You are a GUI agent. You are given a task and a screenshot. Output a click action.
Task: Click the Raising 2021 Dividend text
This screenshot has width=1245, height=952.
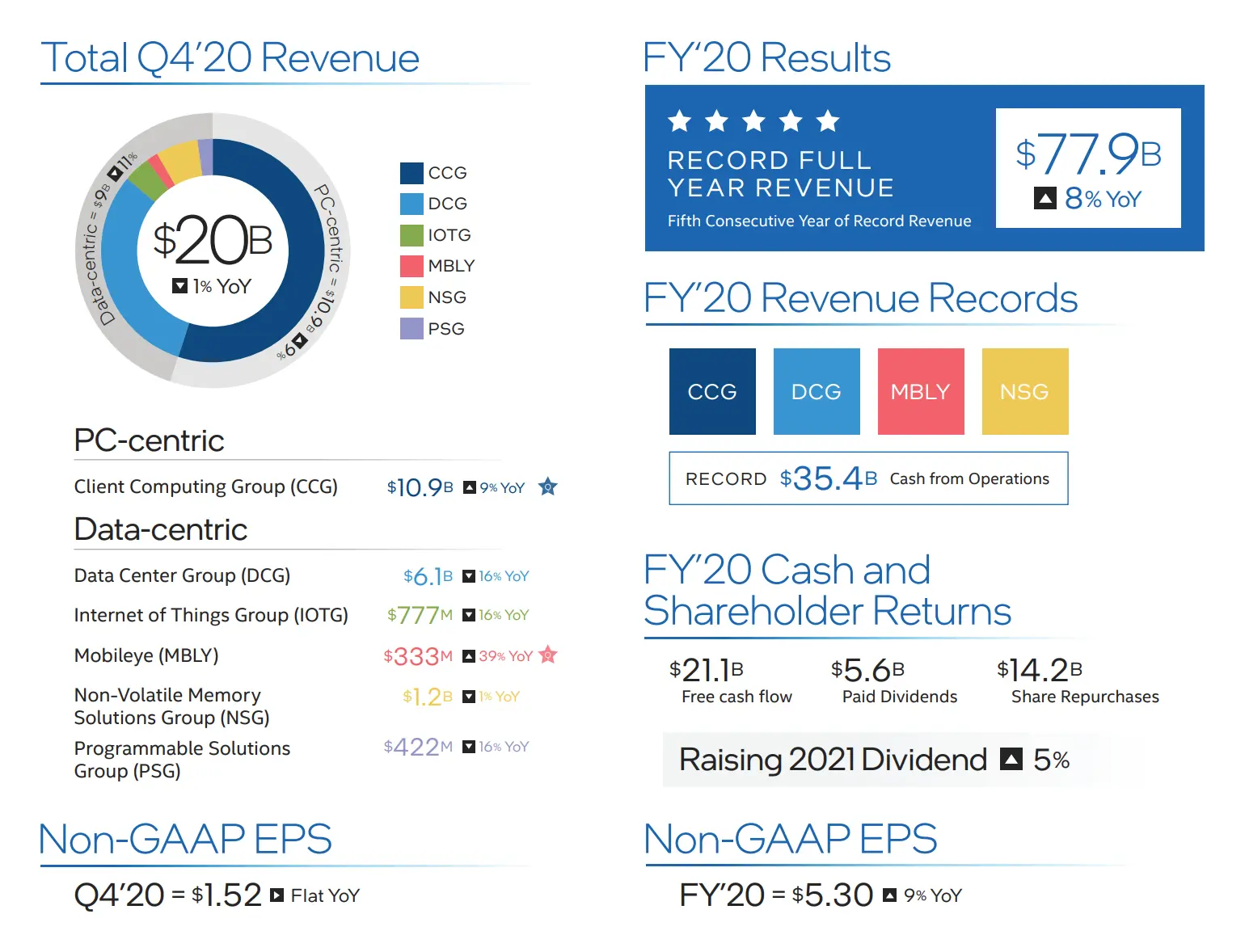833,760
